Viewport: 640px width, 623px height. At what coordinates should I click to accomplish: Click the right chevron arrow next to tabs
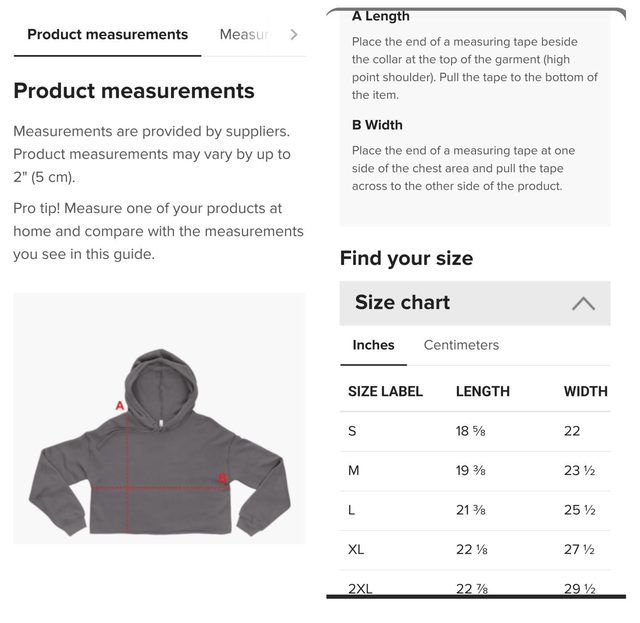[x=293, y=34]
